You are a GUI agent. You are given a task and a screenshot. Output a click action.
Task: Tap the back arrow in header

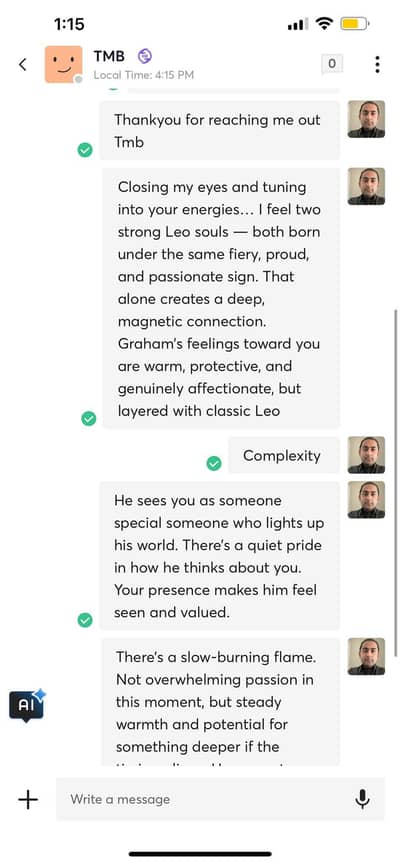pyautogui.click(x=23, y=64)
